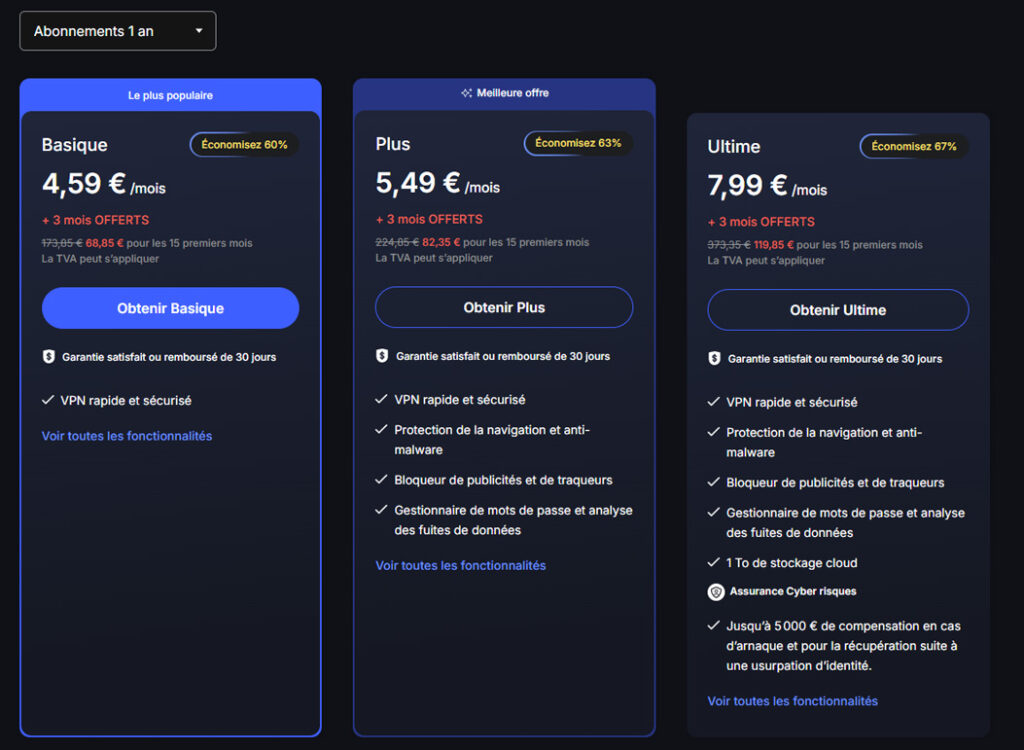Click checkmark next to Bloqueur de publicités in Plus
The image size is (1024, 750).
pos(381,480)
